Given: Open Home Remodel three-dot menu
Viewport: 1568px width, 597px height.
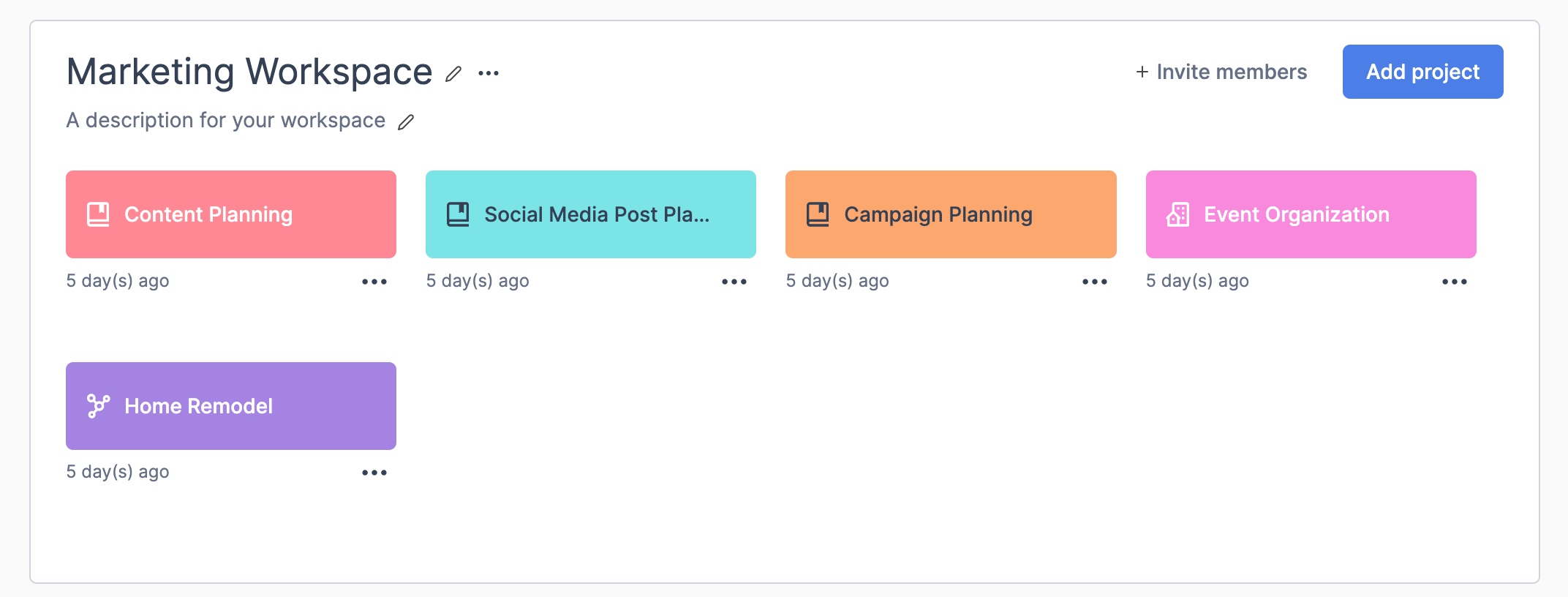Looking at the screenshot, I should (x=374, y=473).
